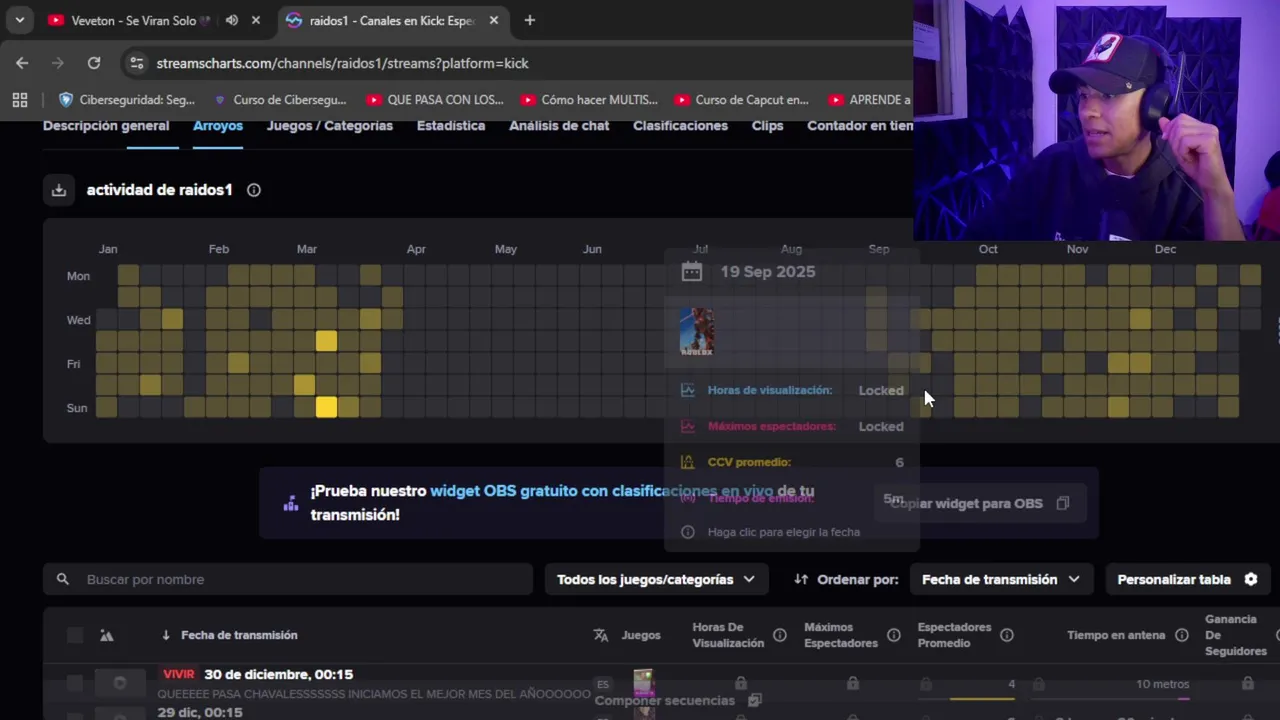Image resolution: width=1280 pixels, height=720 pixels.
Task: Open info icon next to actividad de raidos1
Action: pos(254,190)
